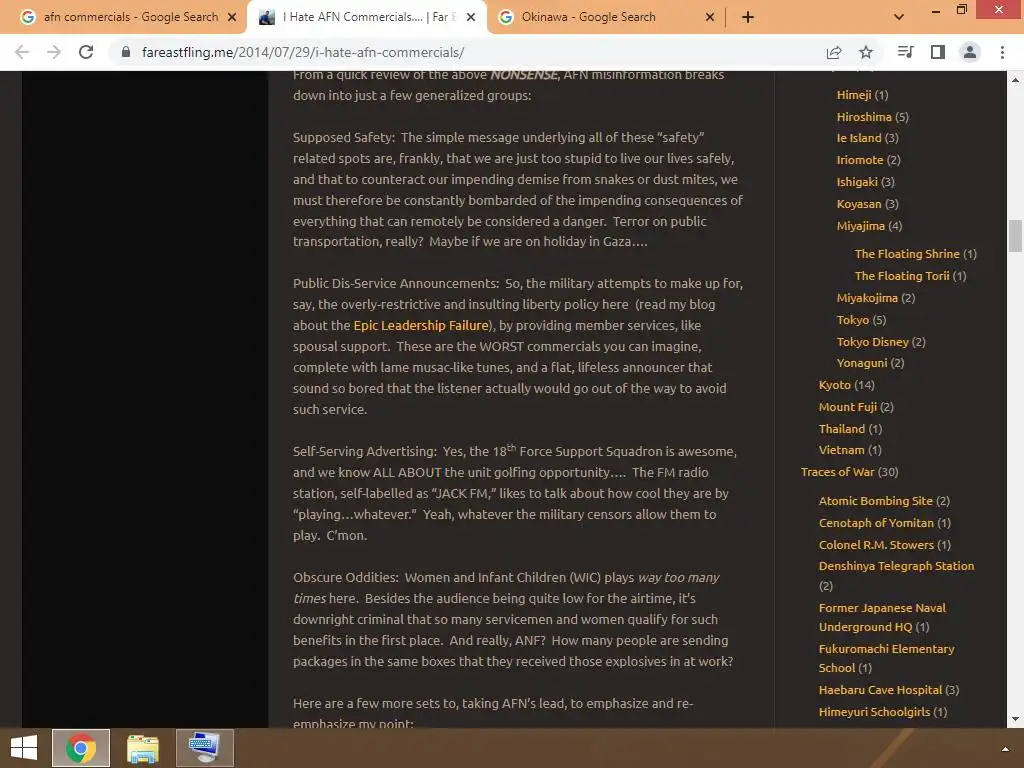Open the Ishigaki category link

(857, 182)
